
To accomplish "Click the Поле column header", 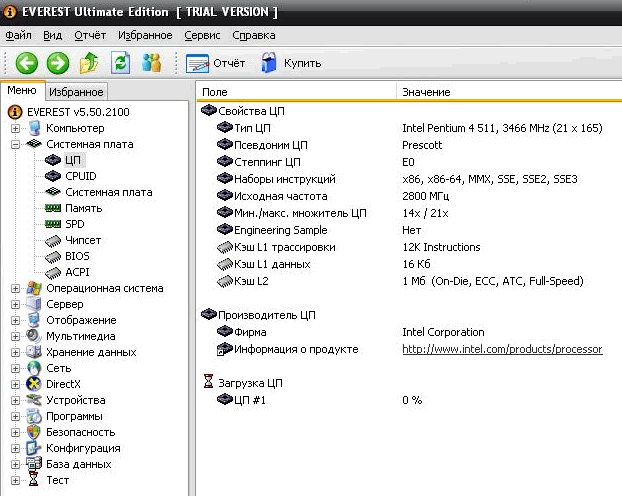I will pyautogui.click(x=297, y=92).
